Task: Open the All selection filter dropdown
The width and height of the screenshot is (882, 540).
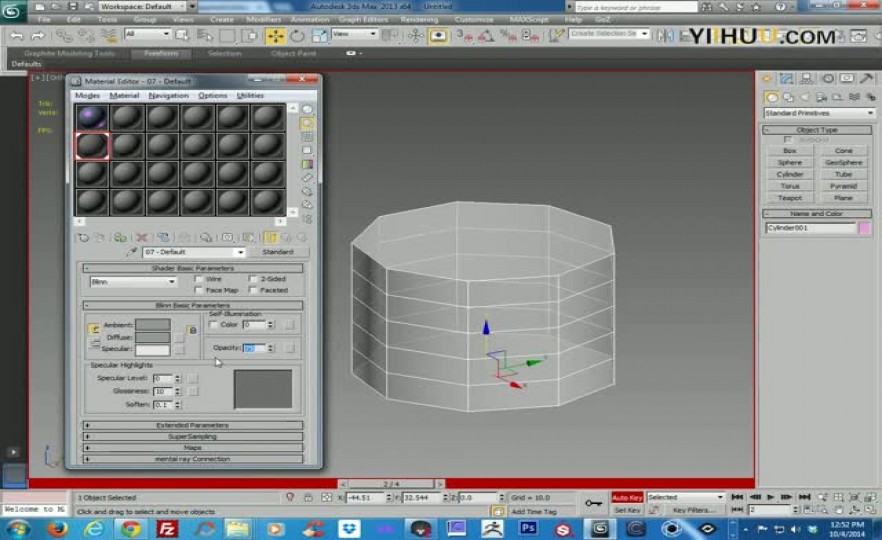Action: pos(147,34)
